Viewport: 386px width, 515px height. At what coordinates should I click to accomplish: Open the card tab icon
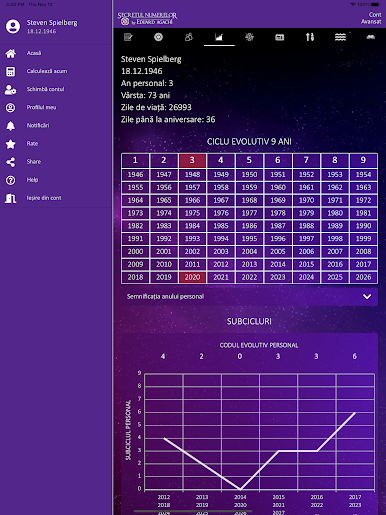pyautogui.click(x=280, y=37)
